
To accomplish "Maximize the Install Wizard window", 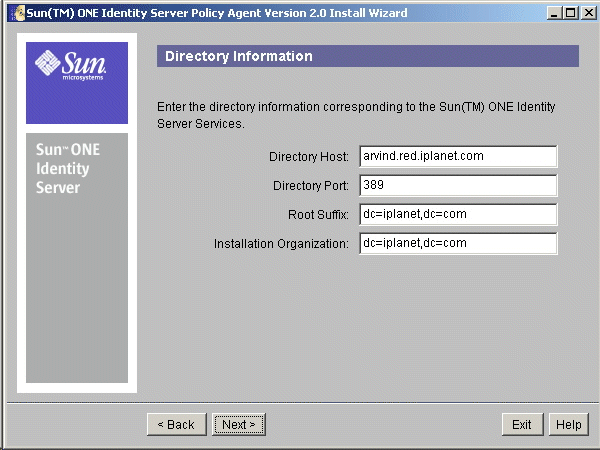I will pos(571,13).
